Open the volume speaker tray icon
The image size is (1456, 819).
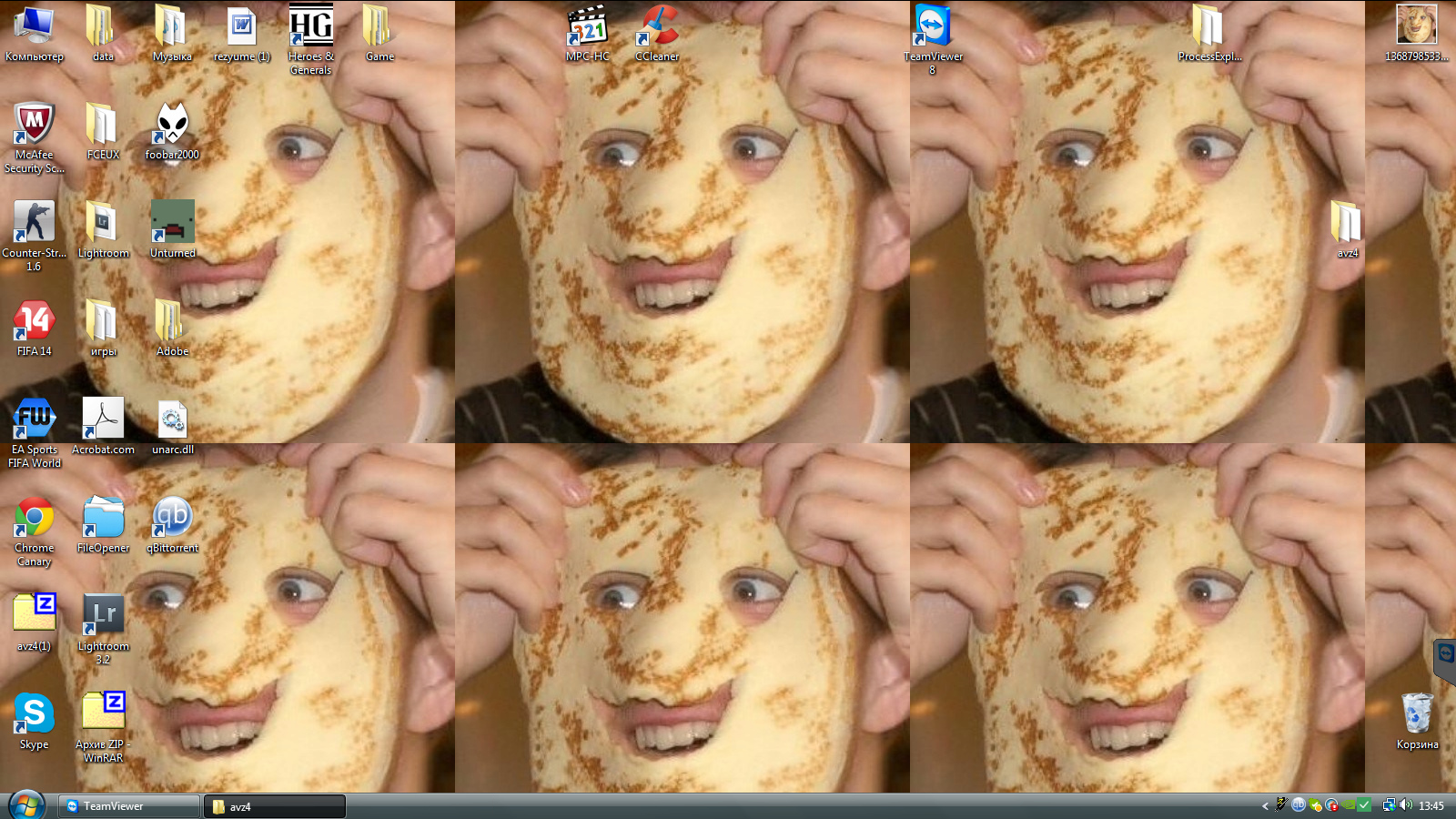point(1406,805)
